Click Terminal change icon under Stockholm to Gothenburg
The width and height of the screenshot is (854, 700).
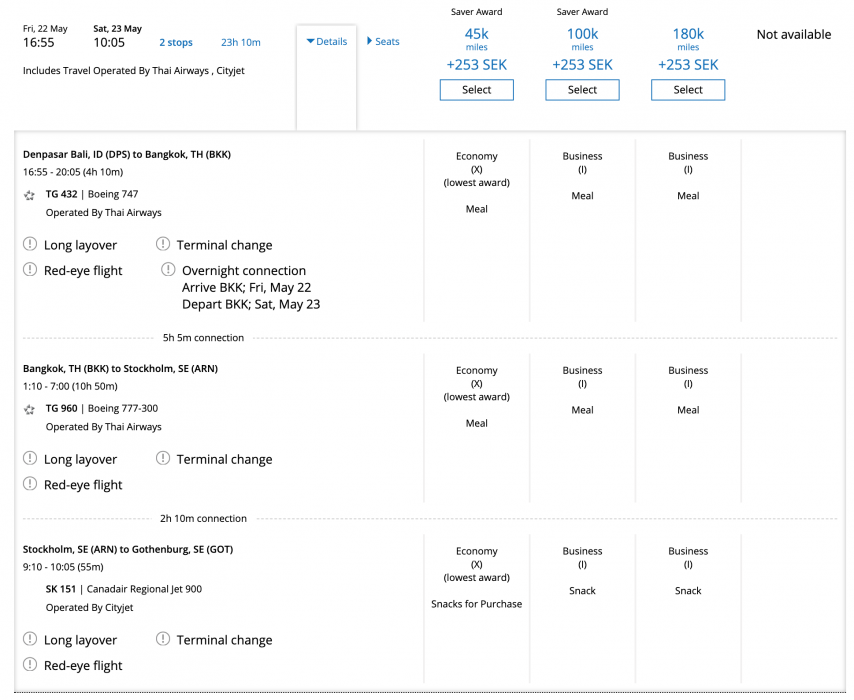pyautogui.click(x=163, y=640)
